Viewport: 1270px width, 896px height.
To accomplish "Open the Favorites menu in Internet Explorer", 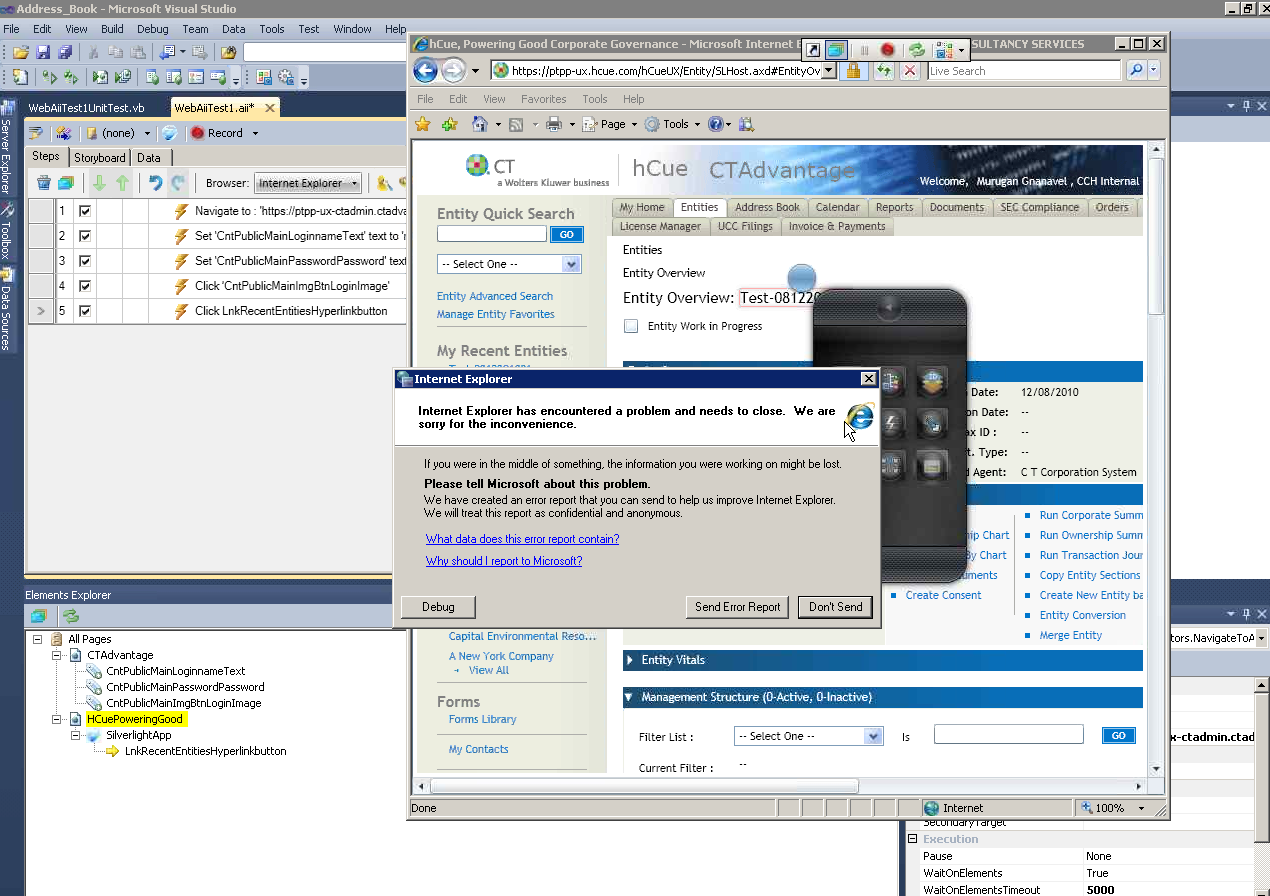I will pos(543,99).
